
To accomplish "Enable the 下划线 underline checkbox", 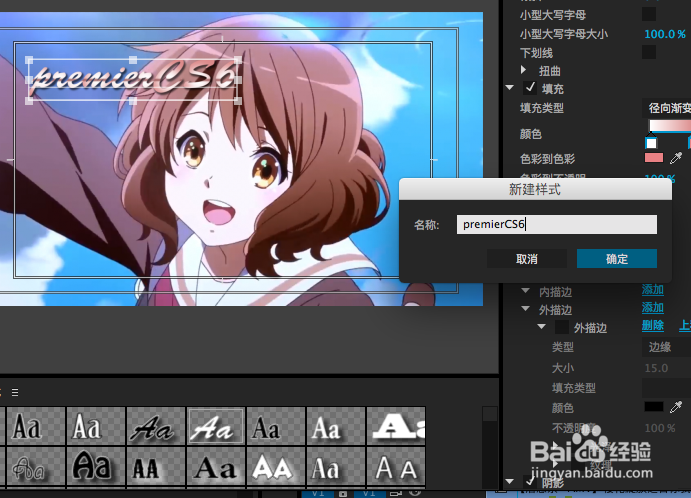I will [649, 52].
